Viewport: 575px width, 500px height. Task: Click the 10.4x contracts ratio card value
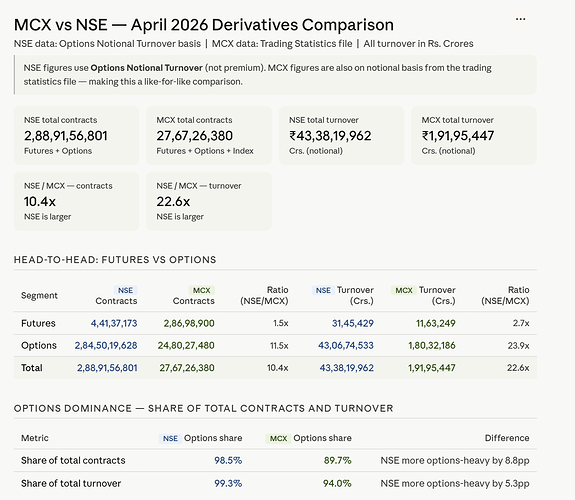click(40, 201)
